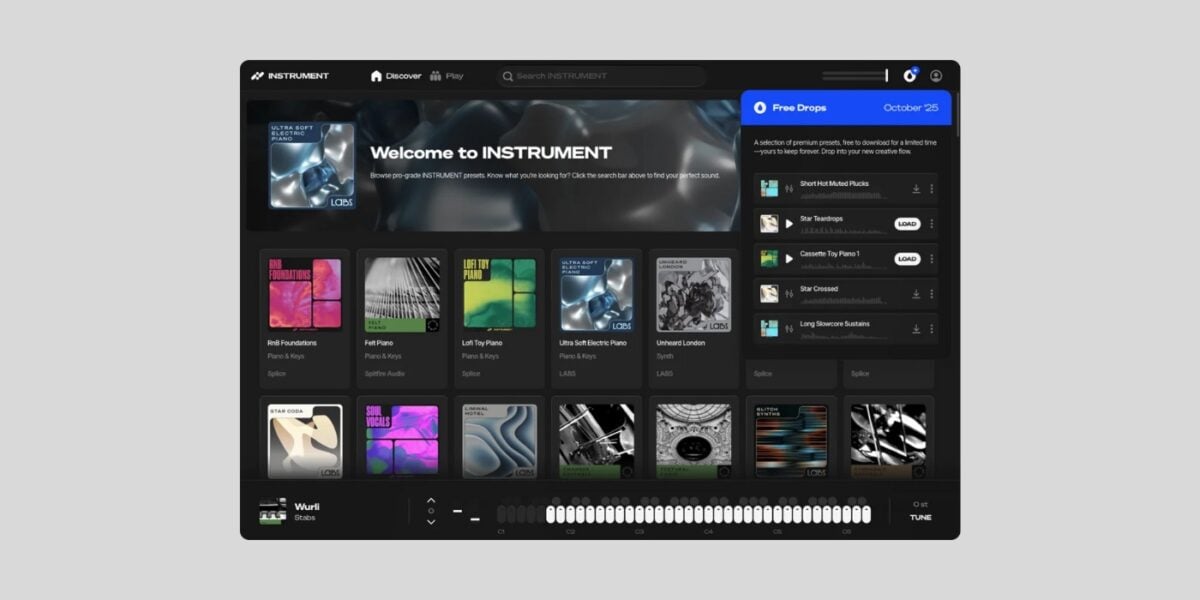
Task: Click the INSTRUMENT logo icon
Action: pos(258,76)
